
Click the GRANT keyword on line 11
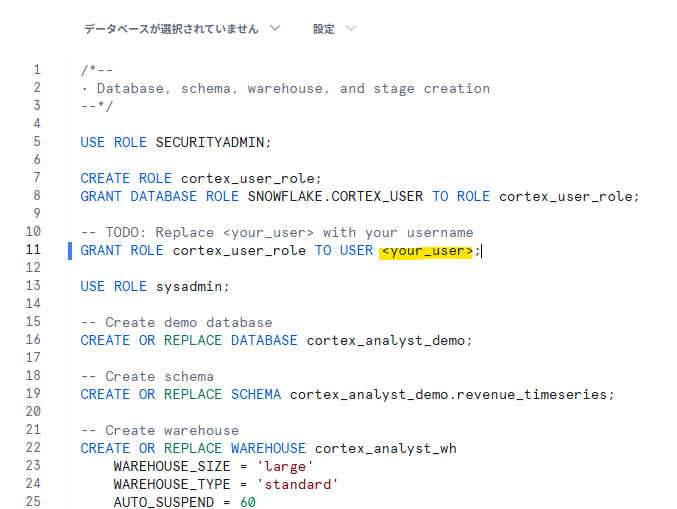click(101, 250)
